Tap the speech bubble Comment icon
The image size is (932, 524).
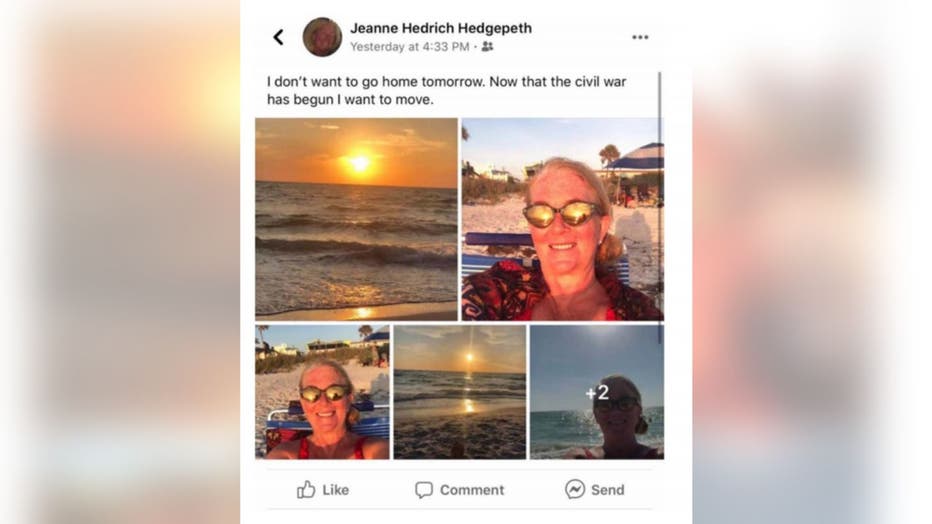(424, 490)
